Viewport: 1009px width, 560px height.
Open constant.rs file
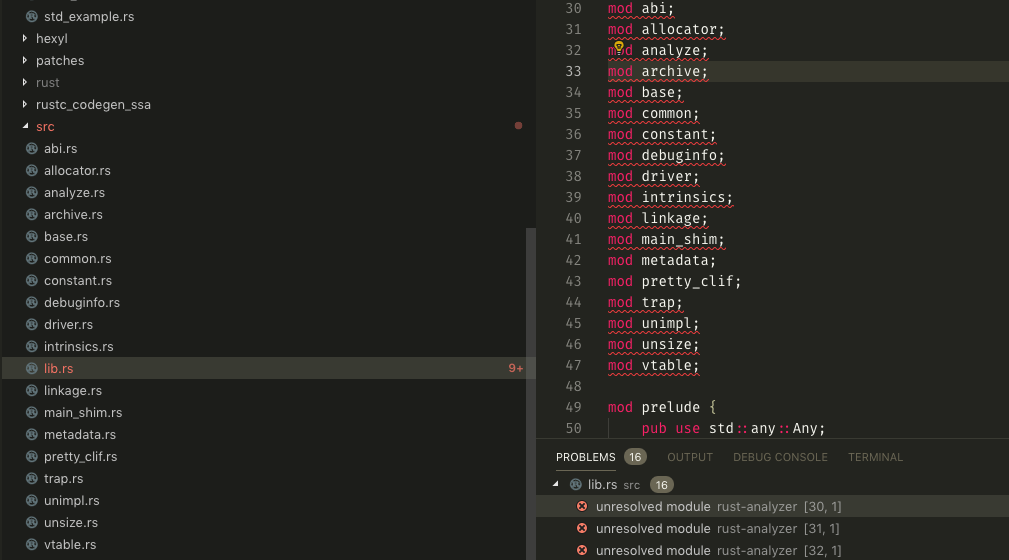point(78,281)
